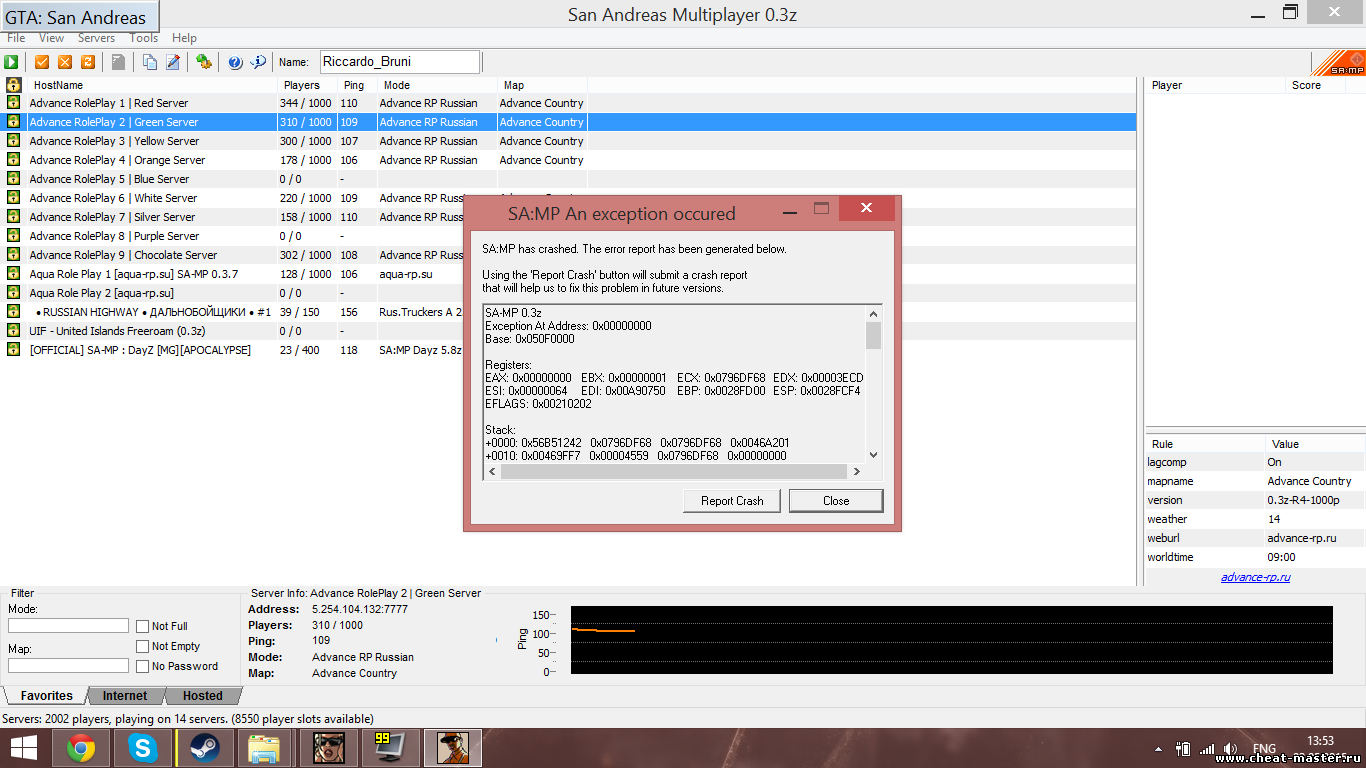Open the Tools menu
The image size is (1366, 768).
pyautogui.click(x=144, y=38)
